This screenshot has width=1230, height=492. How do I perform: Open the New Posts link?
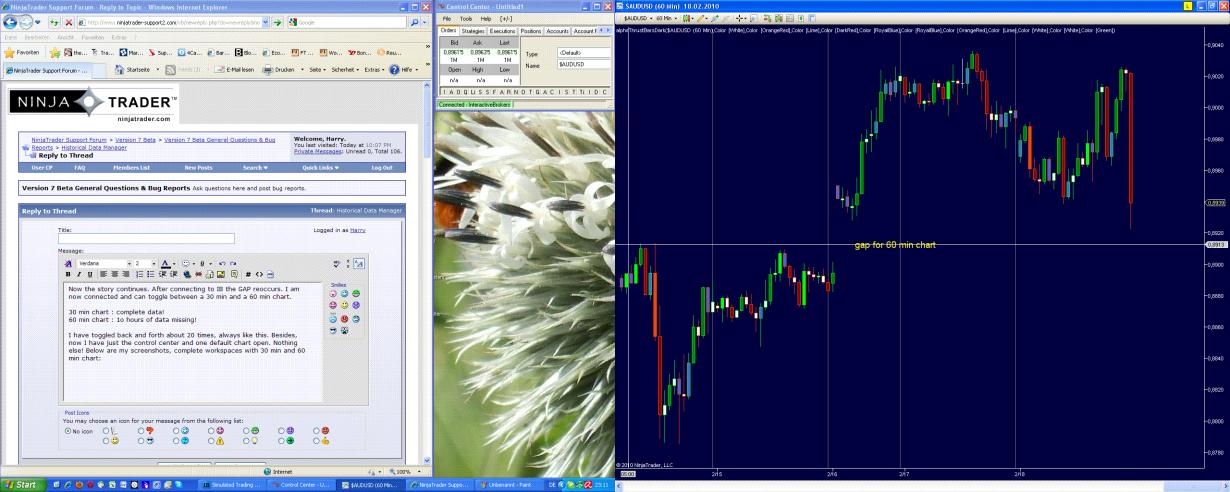click(x=198, y=168)
